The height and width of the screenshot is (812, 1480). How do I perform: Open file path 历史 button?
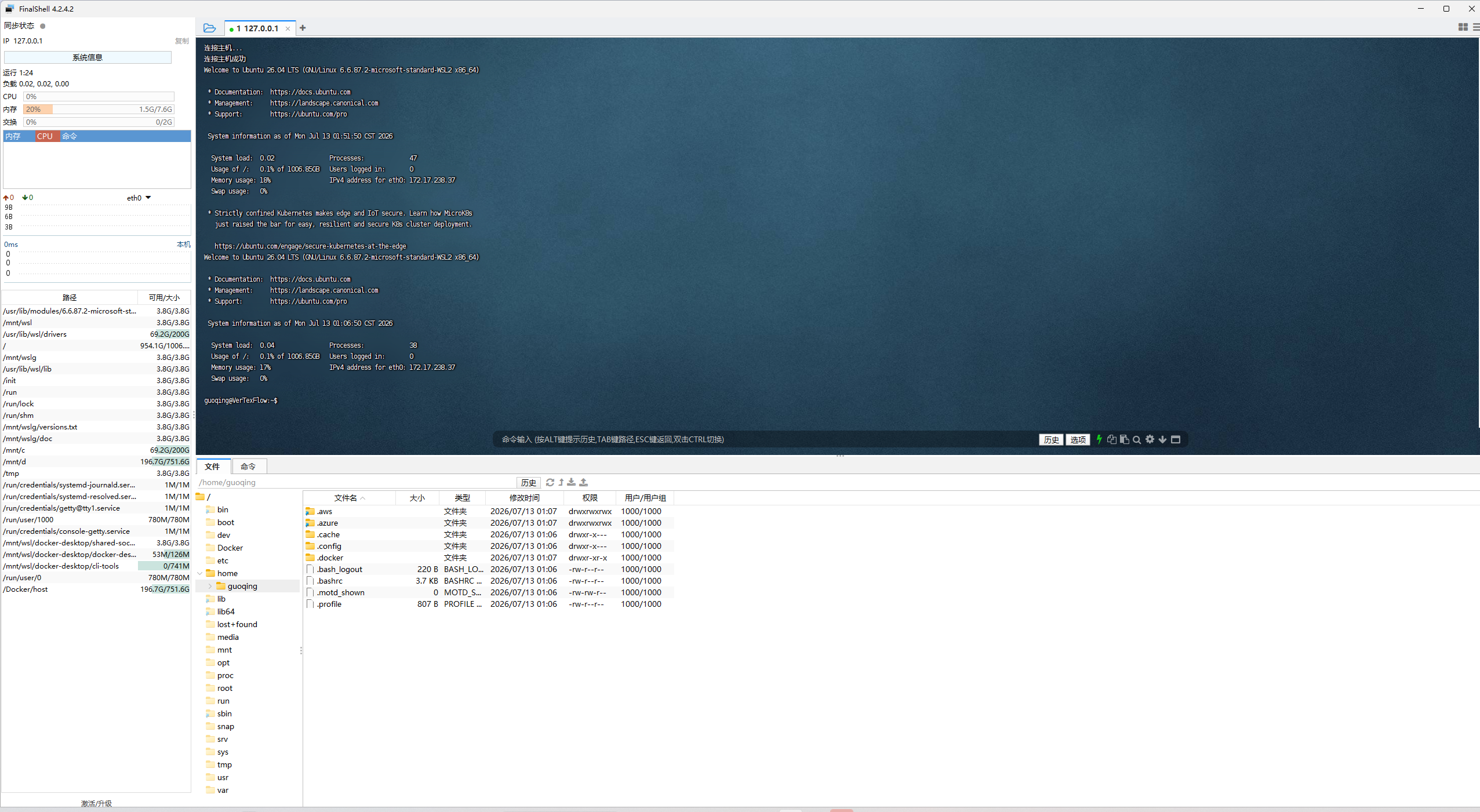pos(528,482)
